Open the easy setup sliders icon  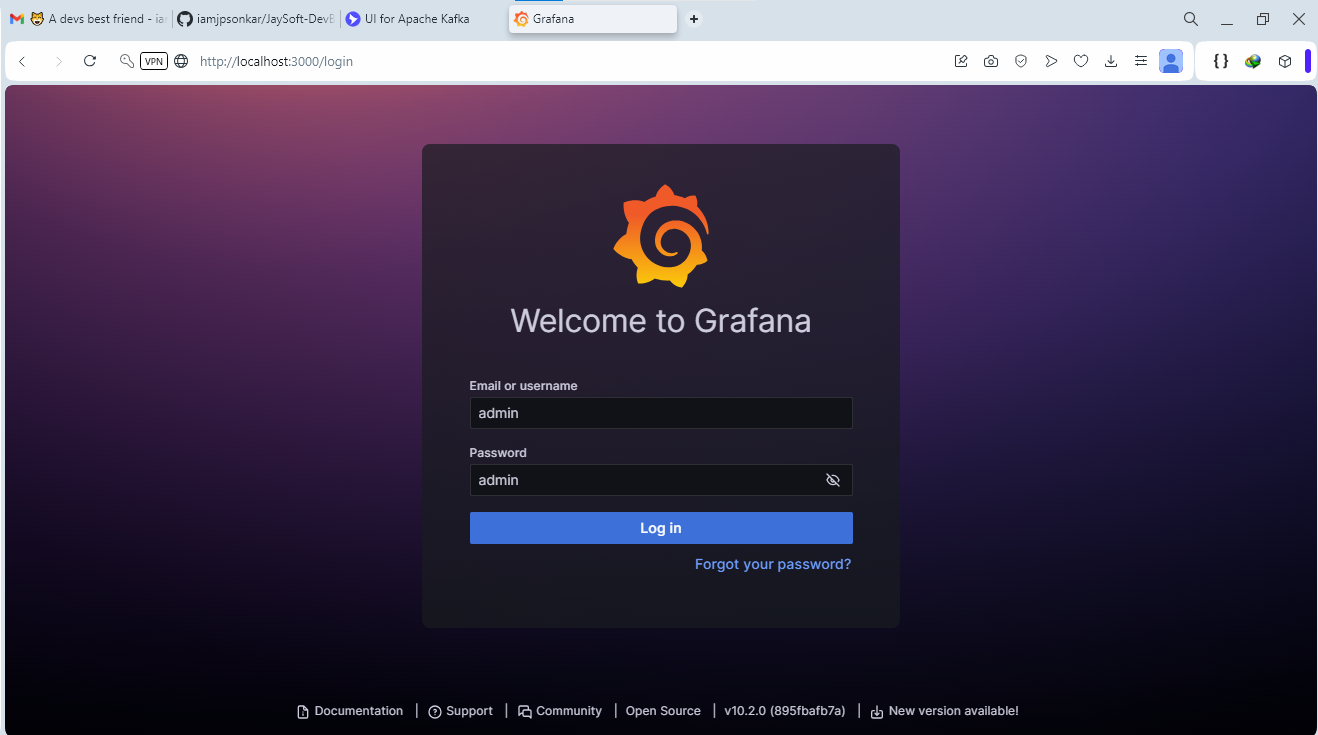pyautogui.click(x=1141, y=61)
